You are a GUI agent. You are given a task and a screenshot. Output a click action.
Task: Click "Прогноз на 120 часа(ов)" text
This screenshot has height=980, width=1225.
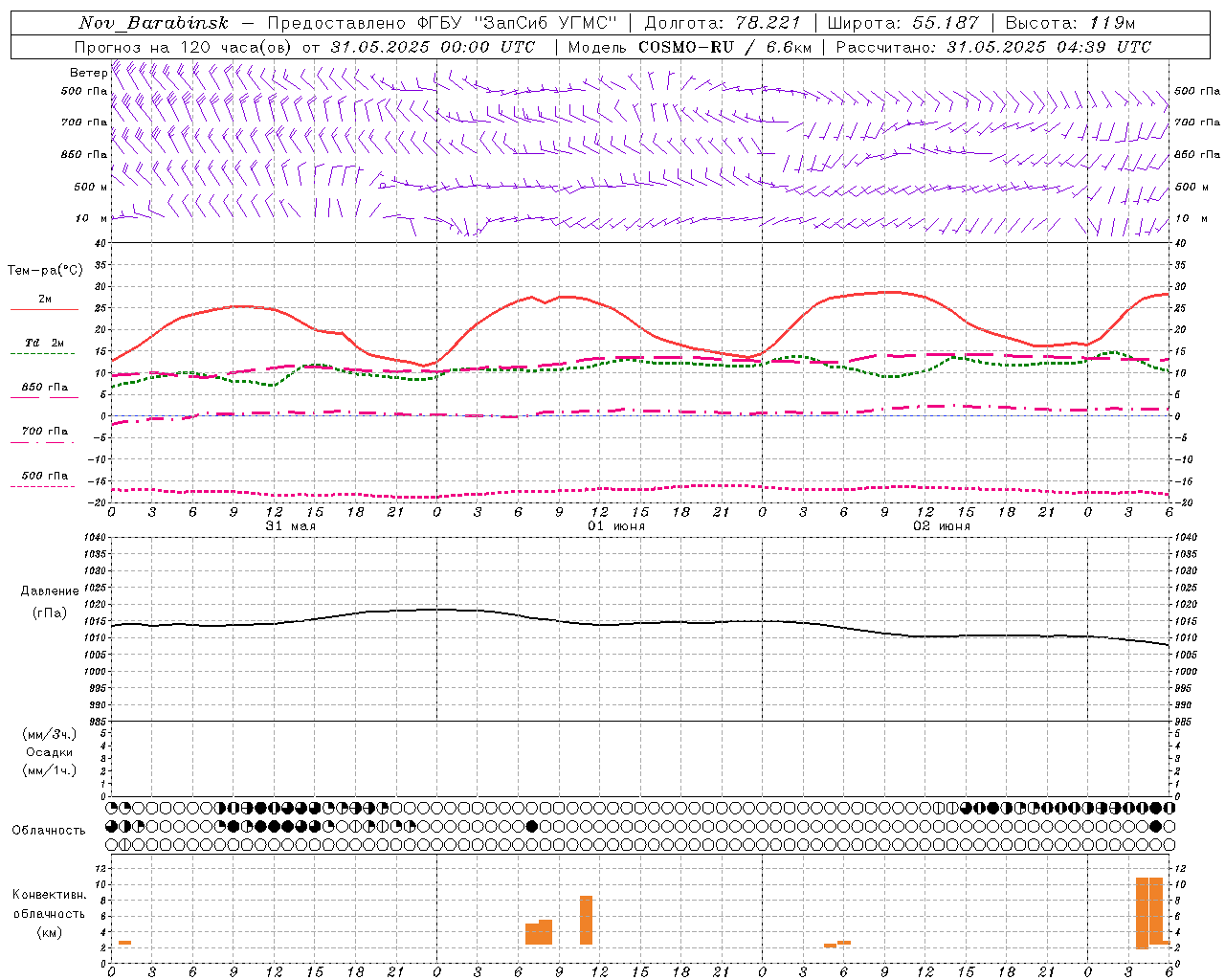click(x=185, y=47)
